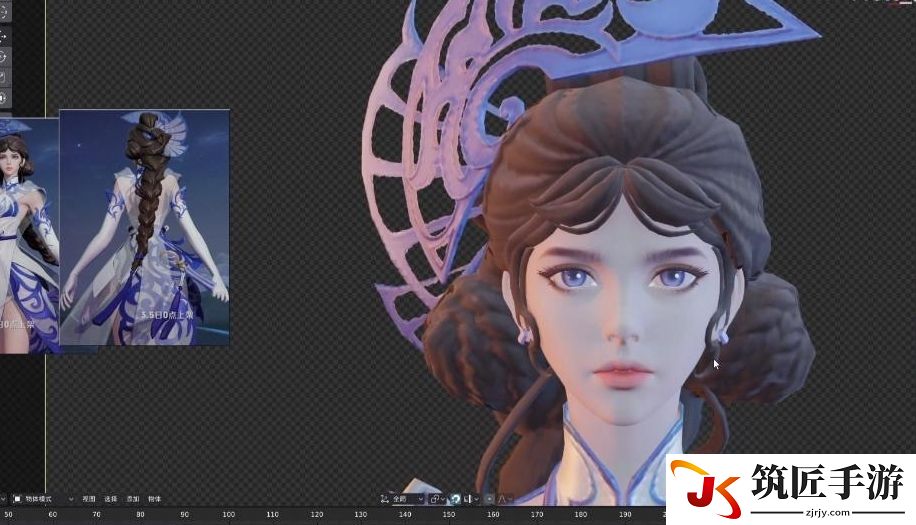Click frame 80 on the timeline
This screenshot has width=916, height=525.
(x=140, y=514)
